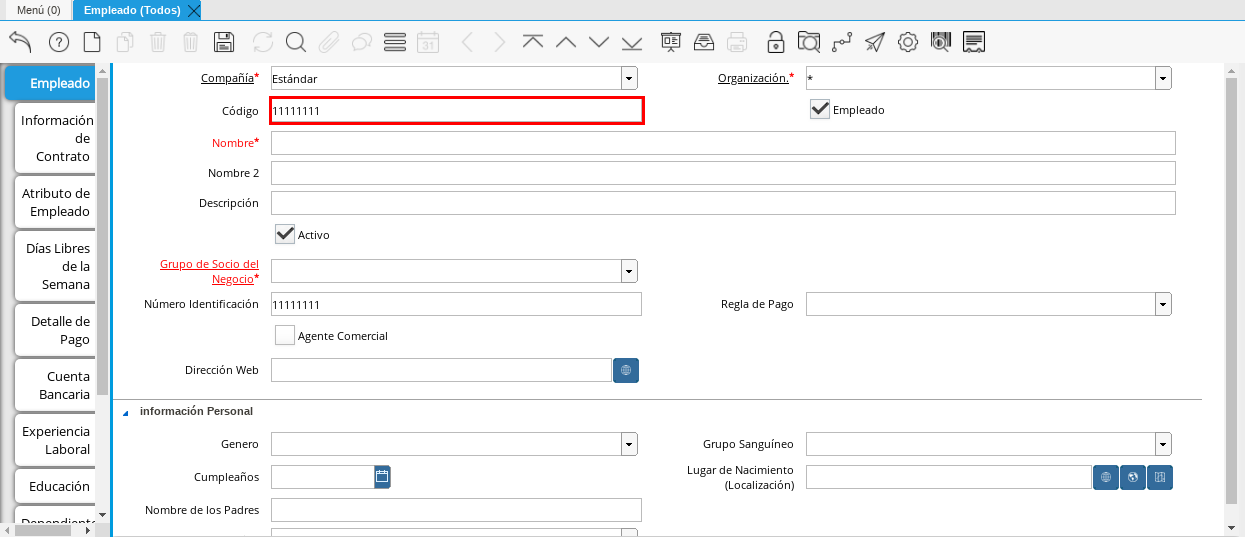1245x537 pixels.
Task: Uncheck the Empleado checkbox
Action: [x=820, y=109]
